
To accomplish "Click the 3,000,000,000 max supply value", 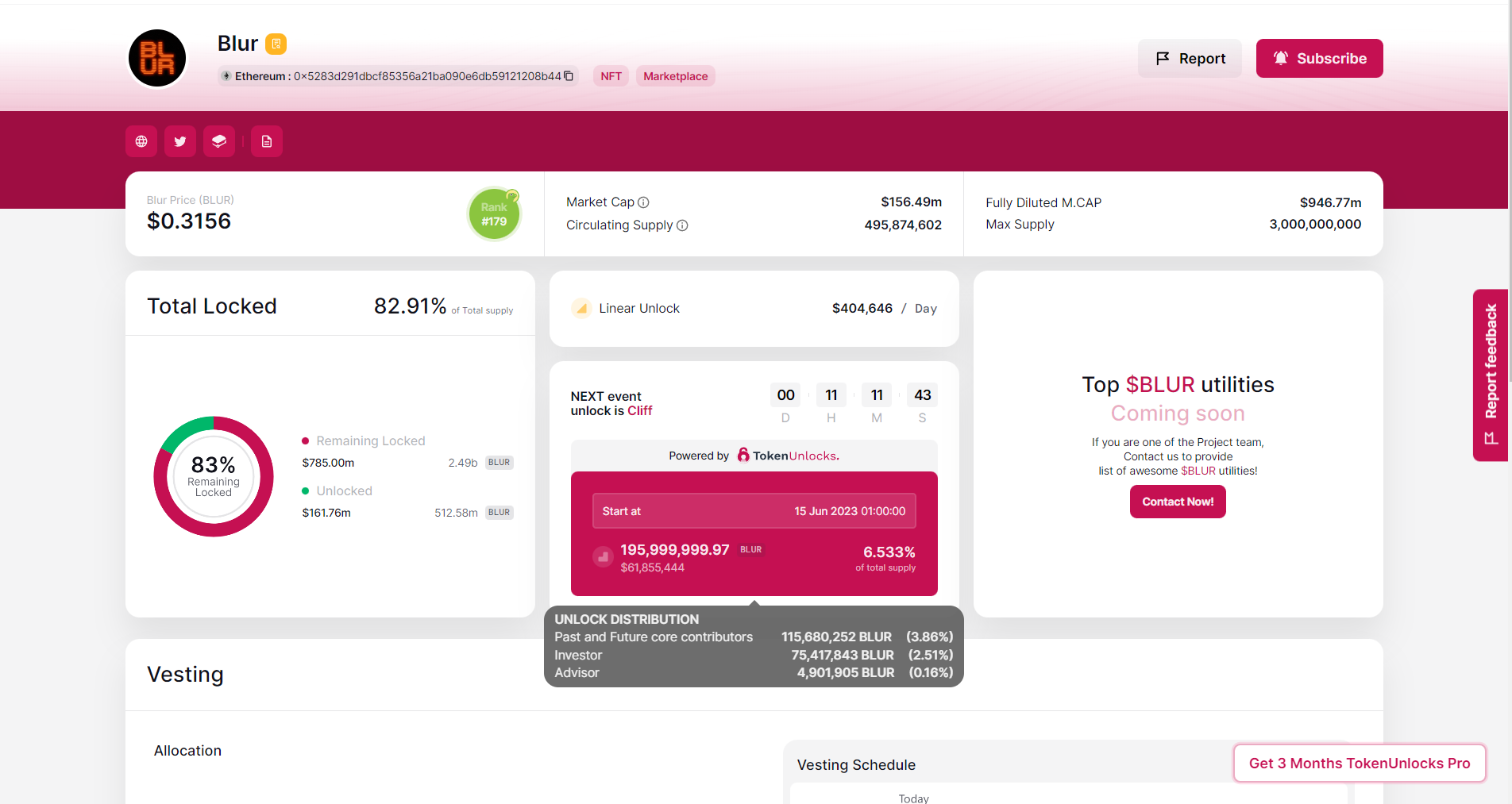I will (x=1315, y=225).
